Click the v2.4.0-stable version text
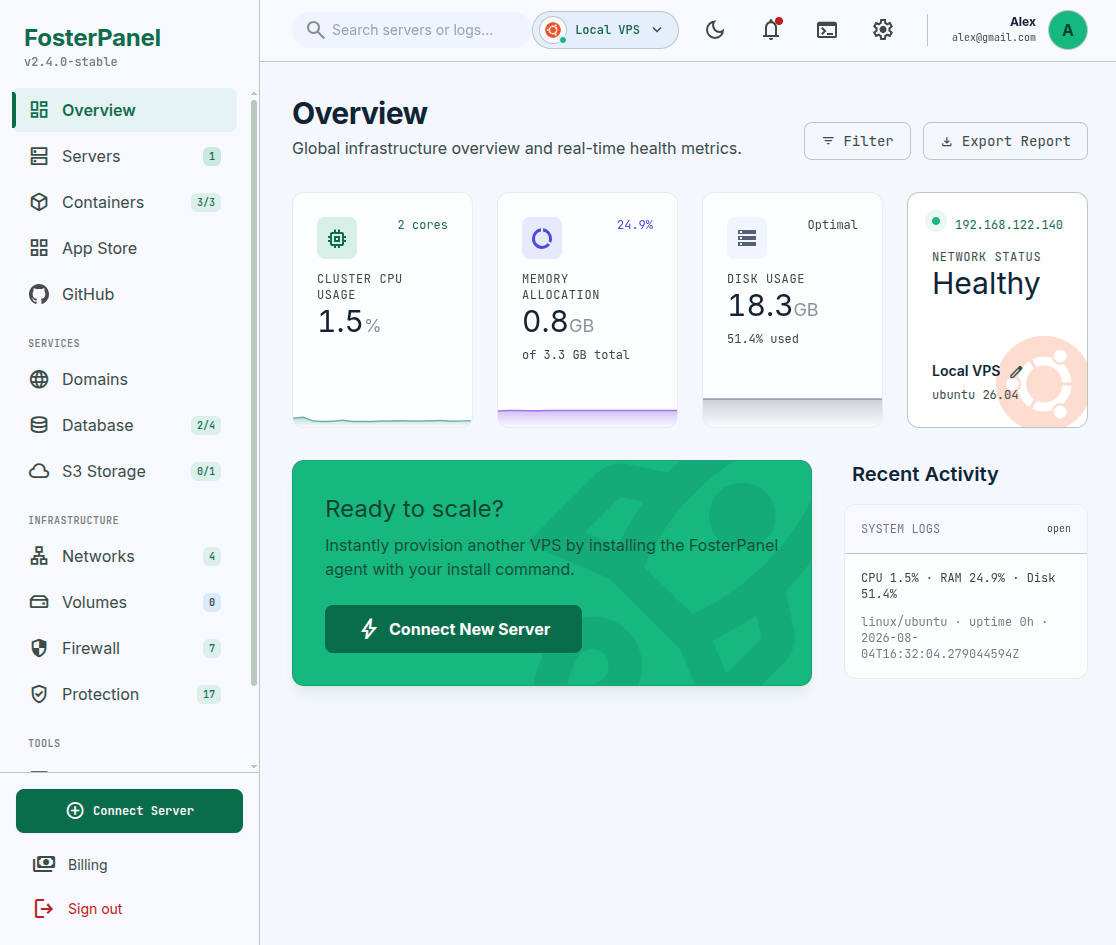 (x=70, y=62)
